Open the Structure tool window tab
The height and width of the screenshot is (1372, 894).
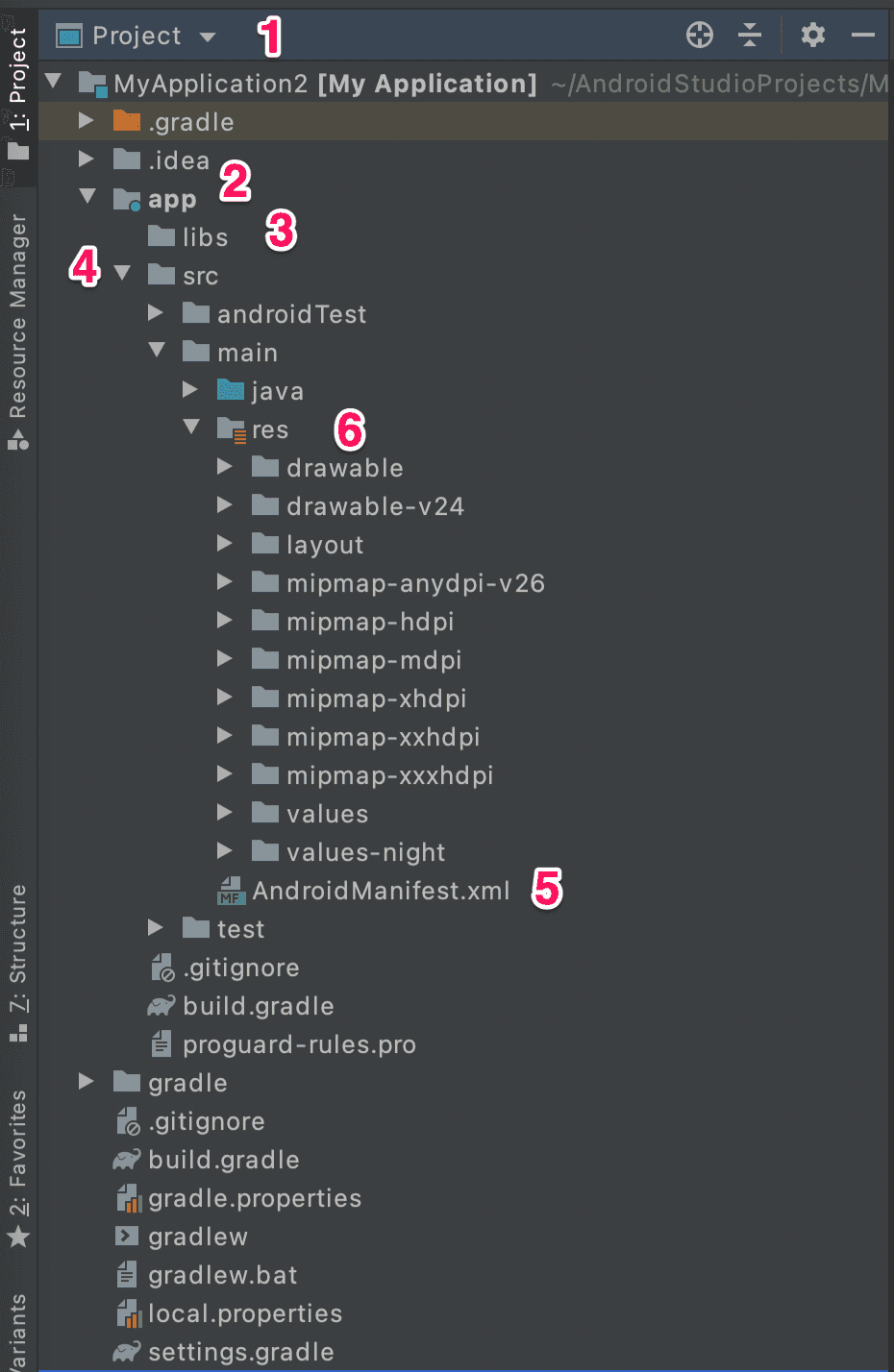tap(17, 961)
